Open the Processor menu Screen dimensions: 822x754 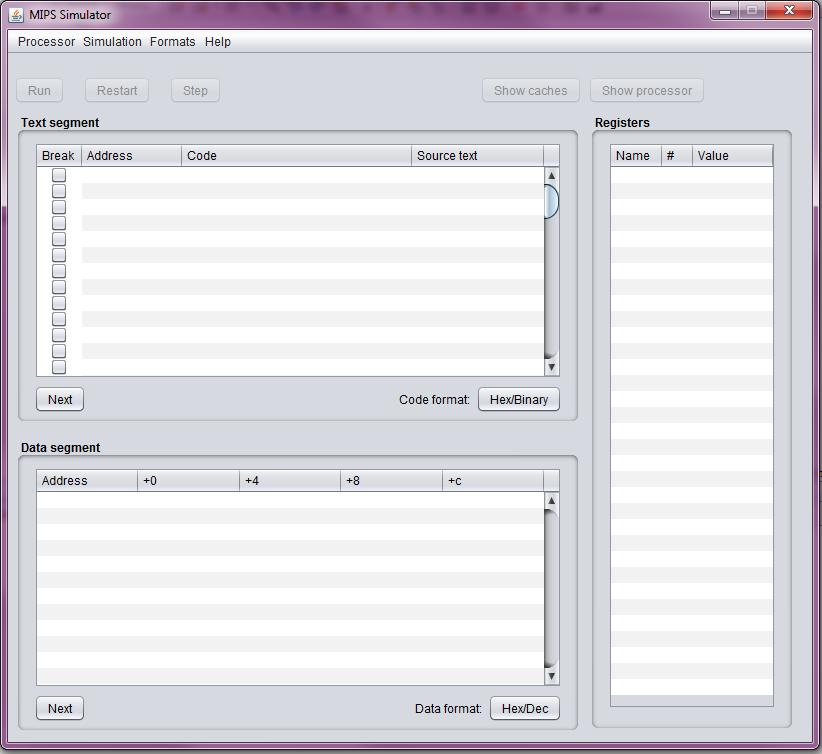pyautogui.click(x=46, y=42)
